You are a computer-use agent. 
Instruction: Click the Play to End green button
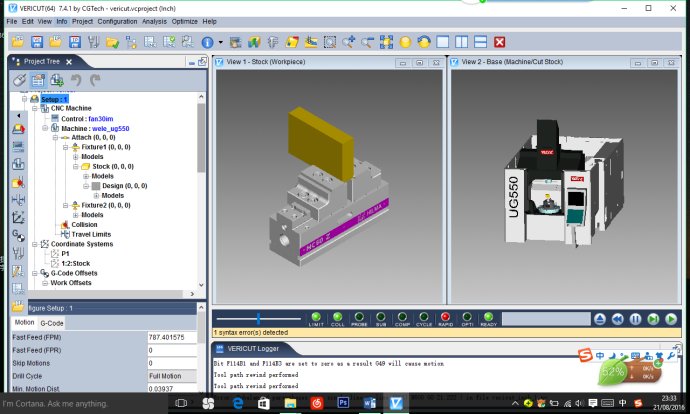(x=671, y=319)
